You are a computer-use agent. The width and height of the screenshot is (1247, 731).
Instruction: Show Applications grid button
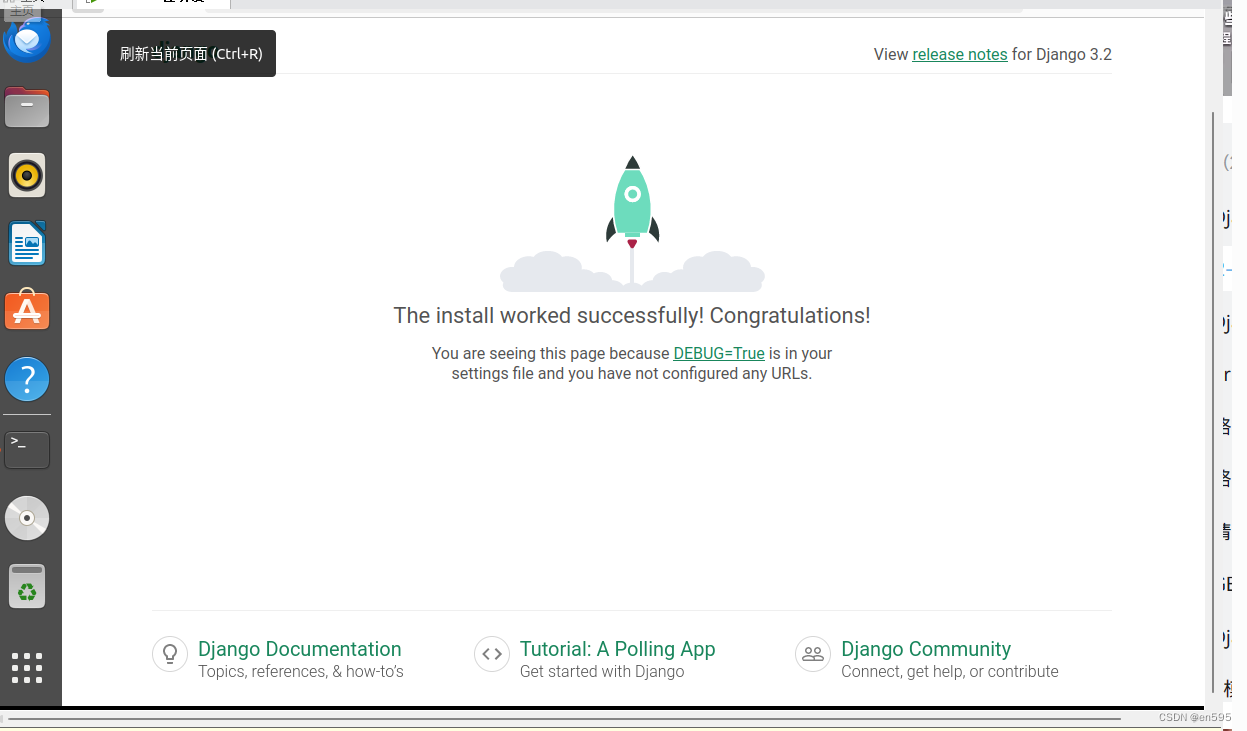pos(27,668)
